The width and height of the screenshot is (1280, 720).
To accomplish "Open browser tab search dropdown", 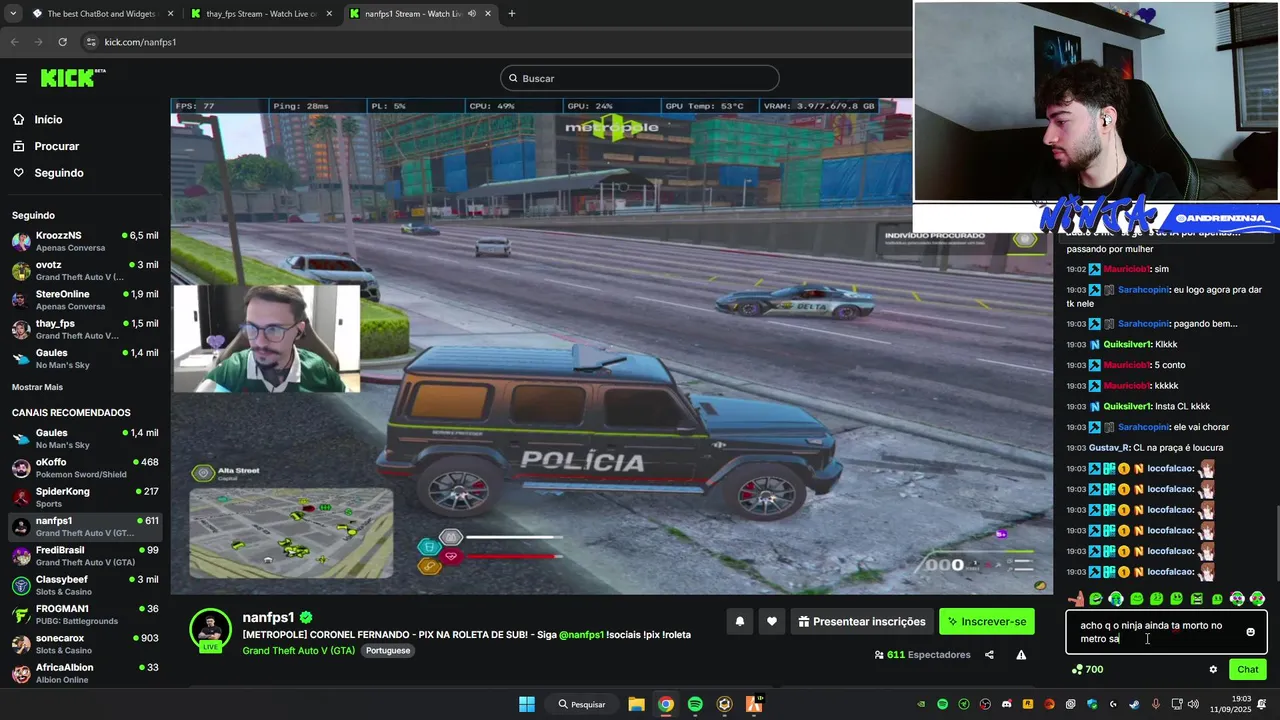I will click(x=13, y=14).
